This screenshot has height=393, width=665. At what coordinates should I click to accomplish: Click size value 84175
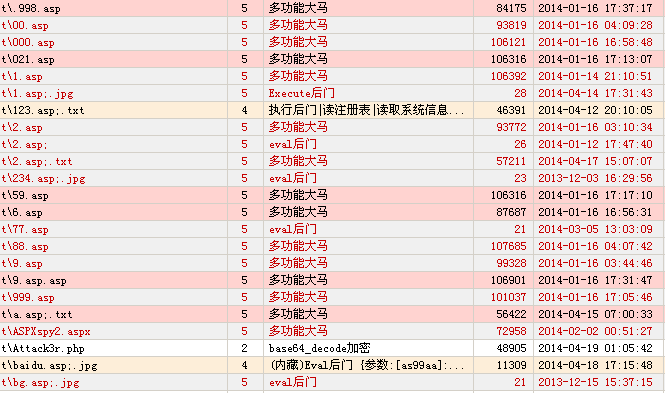pyautogui.click(x=511, y=8)
